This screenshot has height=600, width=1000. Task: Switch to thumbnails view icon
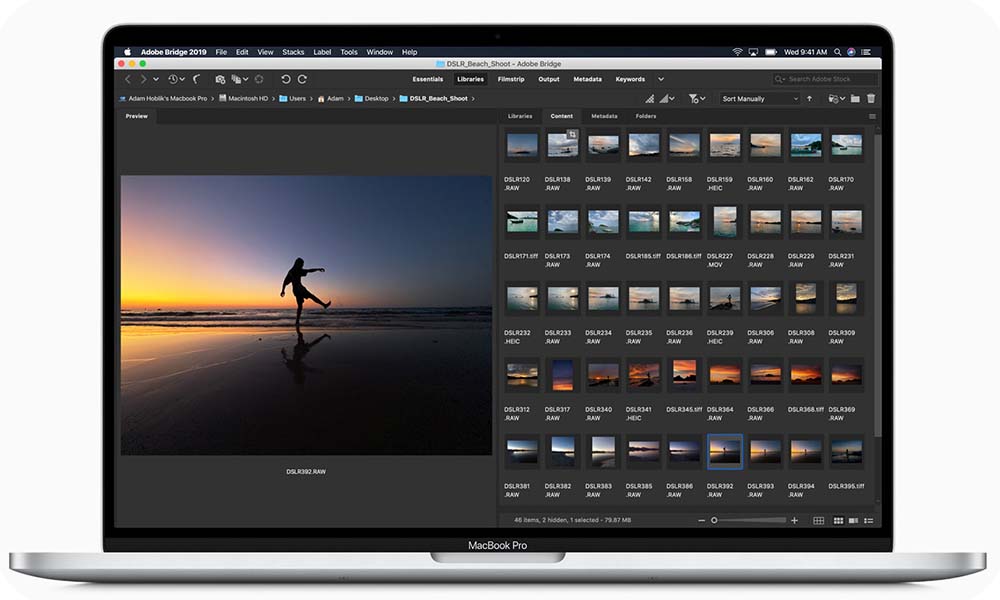(x=839, y=520)
